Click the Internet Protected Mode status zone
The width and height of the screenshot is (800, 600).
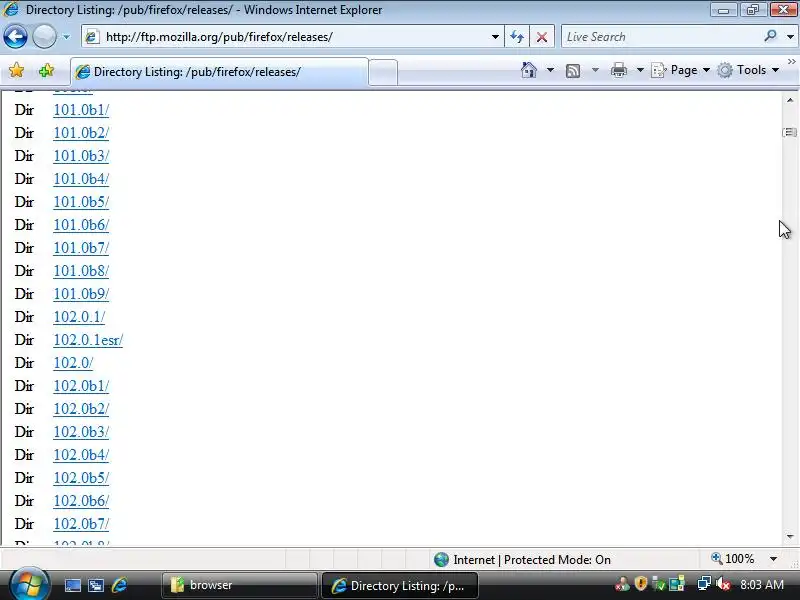tap(522, 560)
